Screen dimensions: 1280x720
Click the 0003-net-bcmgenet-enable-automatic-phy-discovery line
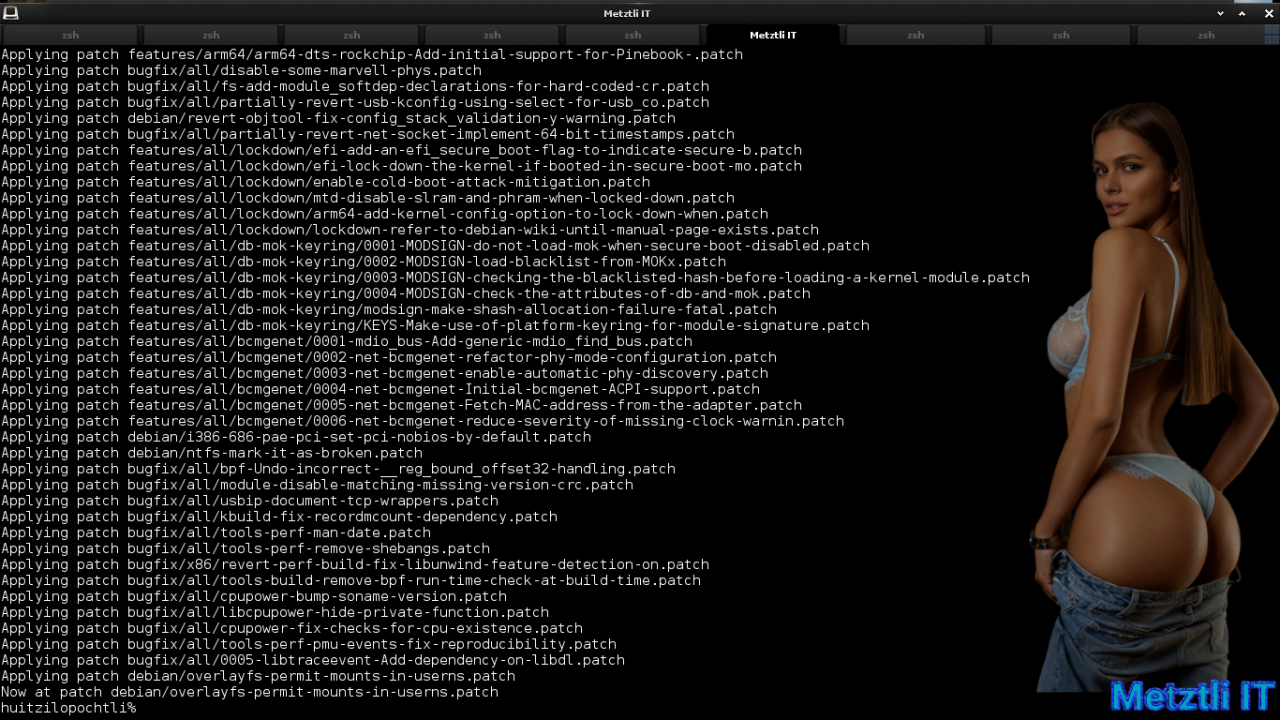click(x=385, y=373)
